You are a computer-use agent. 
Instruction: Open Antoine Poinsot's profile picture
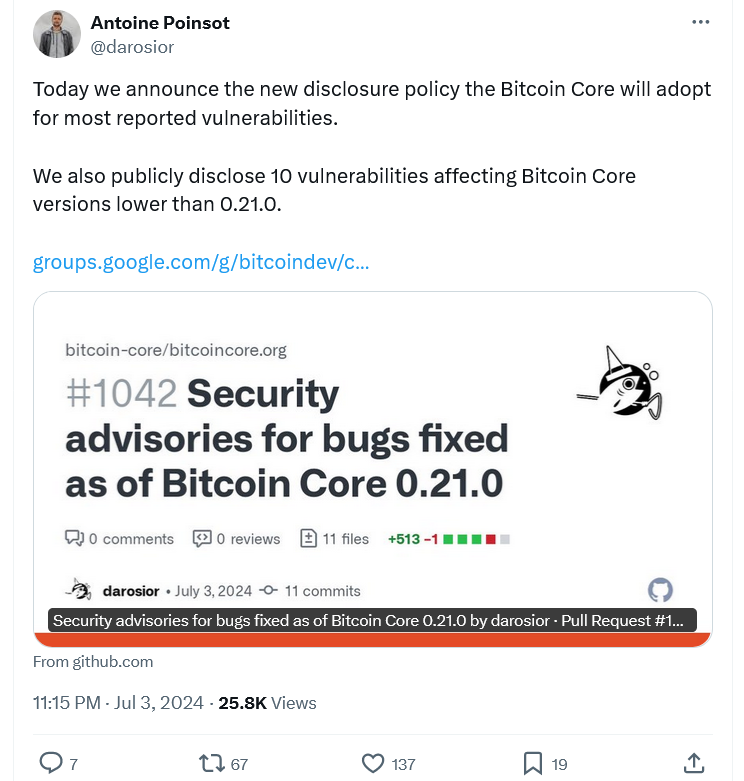57,34
